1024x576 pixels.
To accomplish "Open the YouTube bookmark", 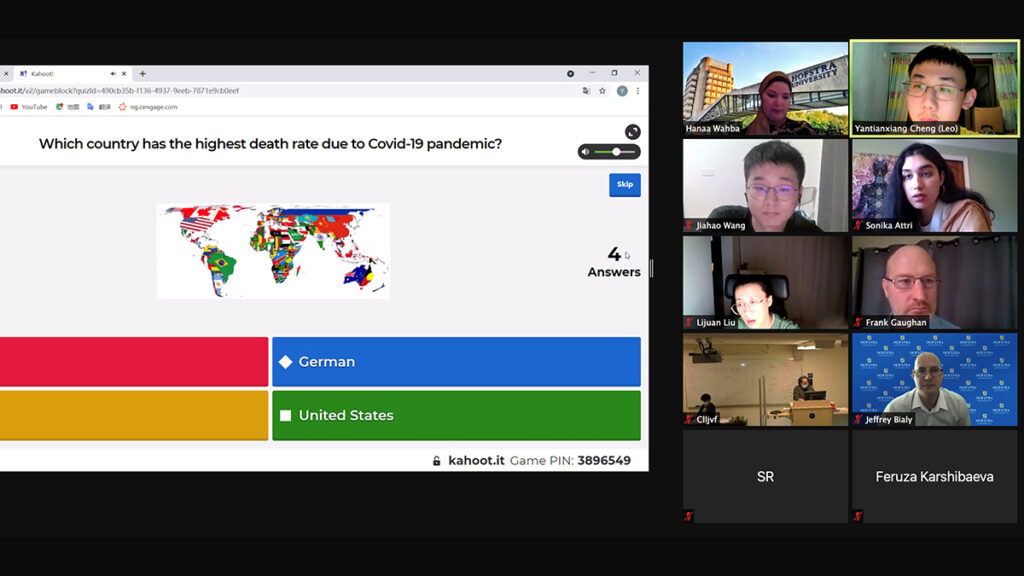I will click(x=29, y=107).
